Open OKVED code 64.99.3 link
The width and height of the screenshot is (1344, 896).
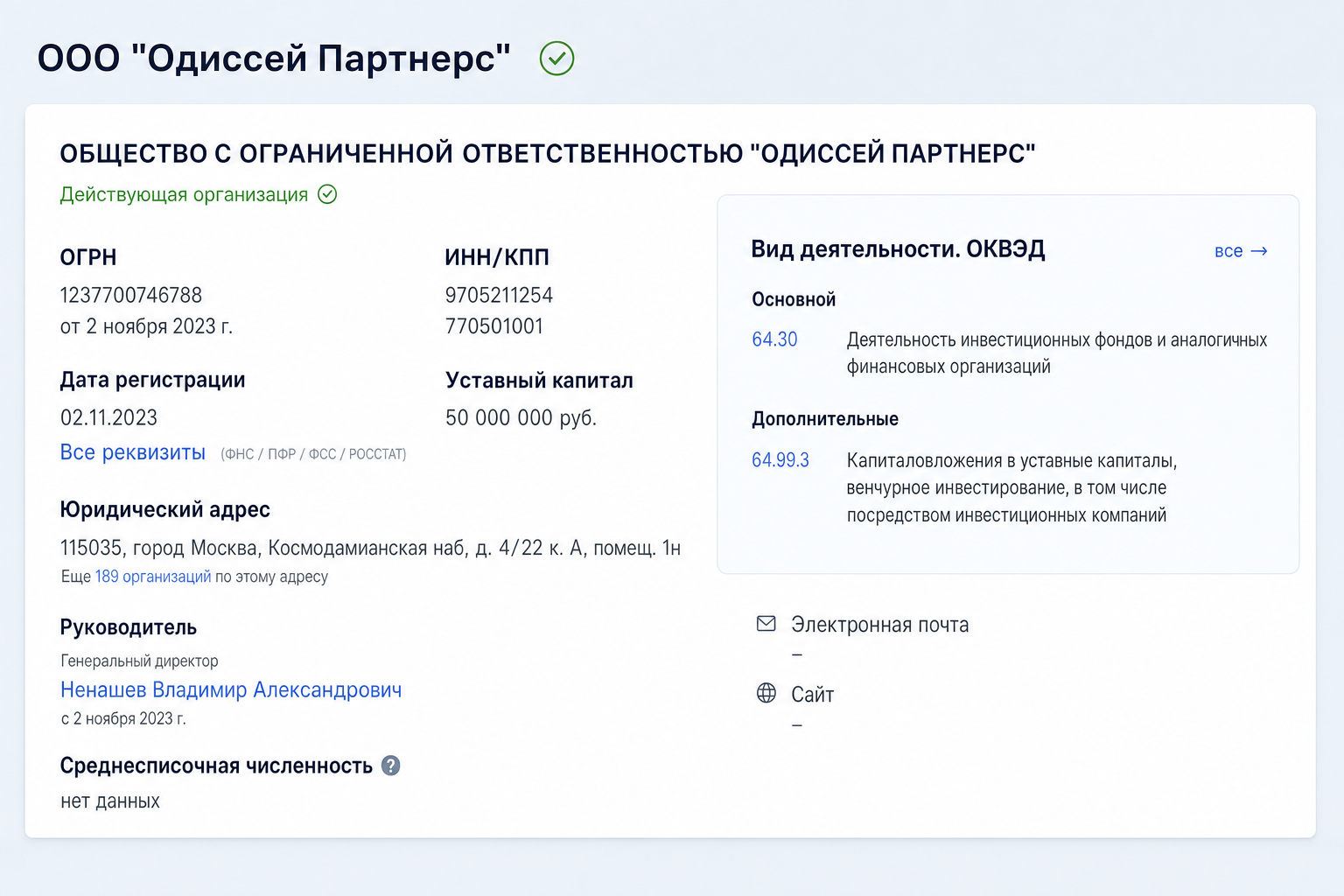click(780, 460)
